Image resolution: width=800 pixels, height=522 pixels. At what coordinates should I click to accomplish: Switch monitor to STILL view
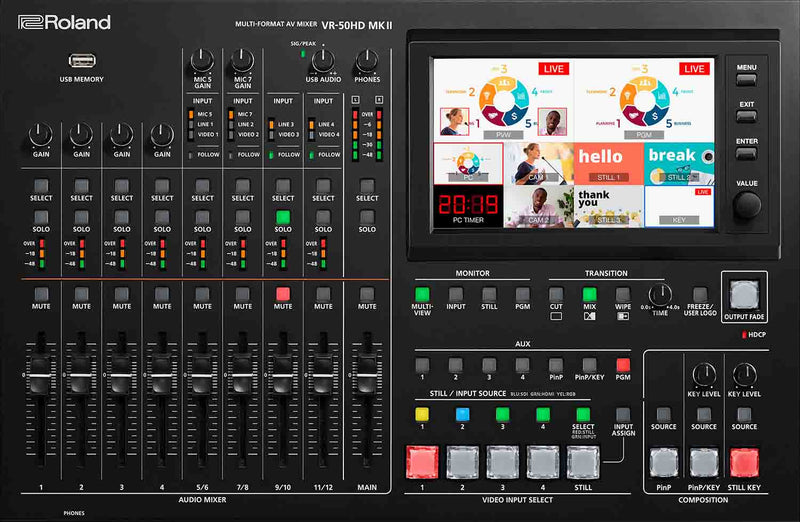pyautogui.click(x=489, y=294)
